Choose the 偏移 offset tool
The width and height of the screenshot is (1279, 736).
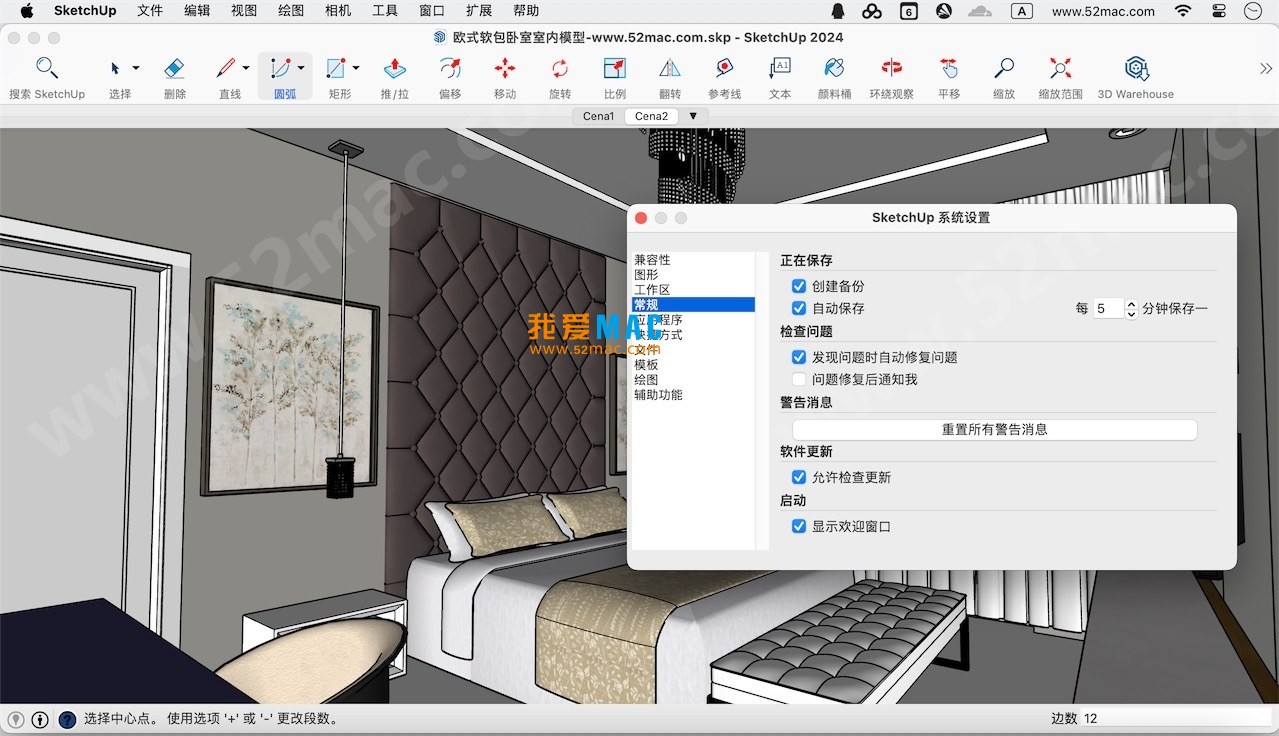point(450,68)
